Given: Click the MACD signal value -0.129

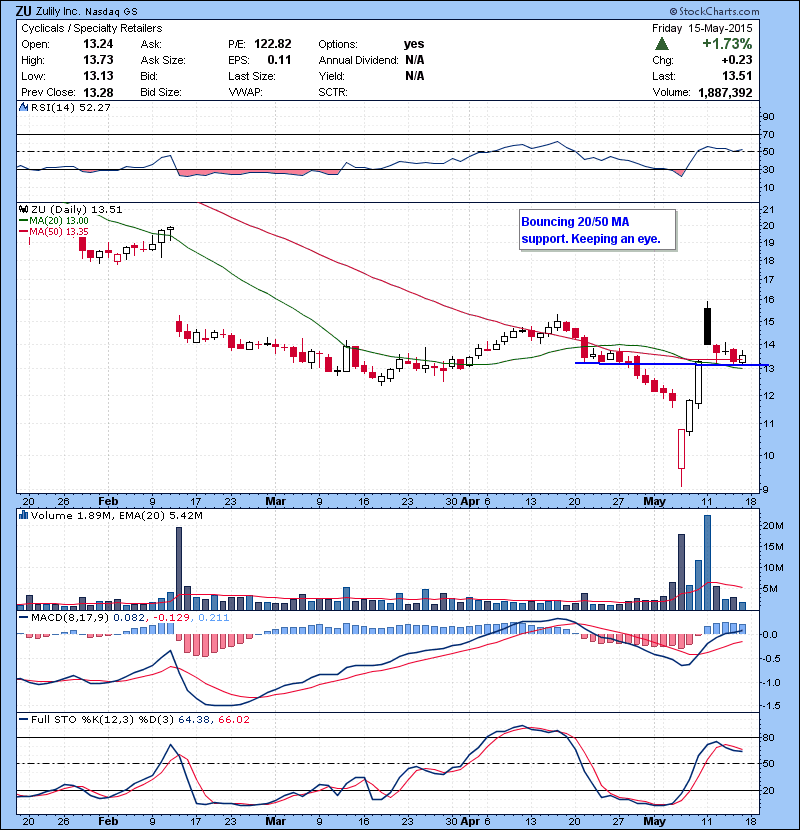Looking at the screenshot, I should tap(173, 618).
